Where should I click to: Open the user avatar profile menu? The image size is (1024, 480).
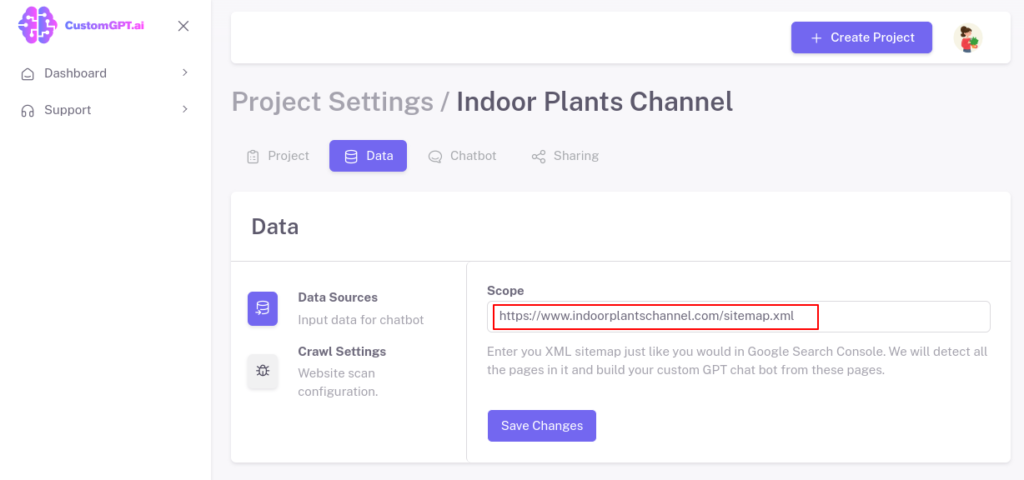click(x=968, y=38)
